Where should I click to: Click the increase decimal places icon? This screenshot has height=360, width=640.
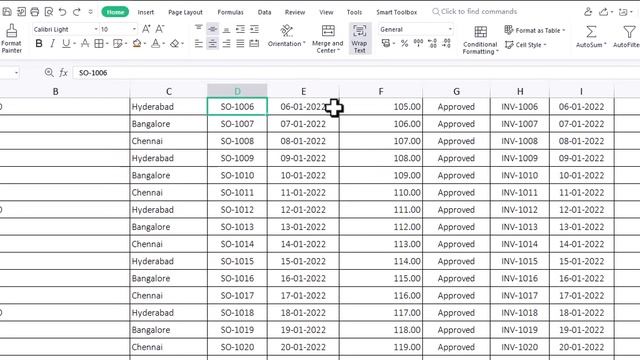click(x=432, y=43)
